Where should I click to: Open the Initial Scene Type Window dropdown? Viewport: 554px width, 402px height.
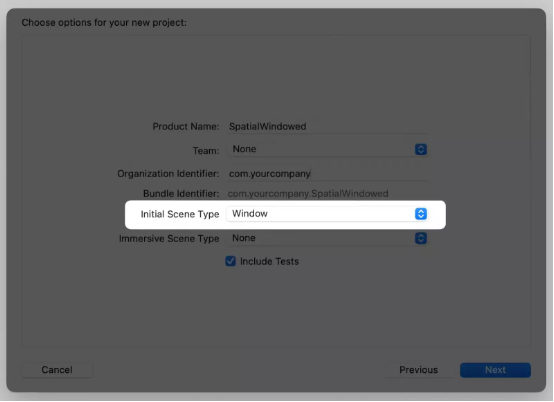pyautogui.click(x=327, y=214)
